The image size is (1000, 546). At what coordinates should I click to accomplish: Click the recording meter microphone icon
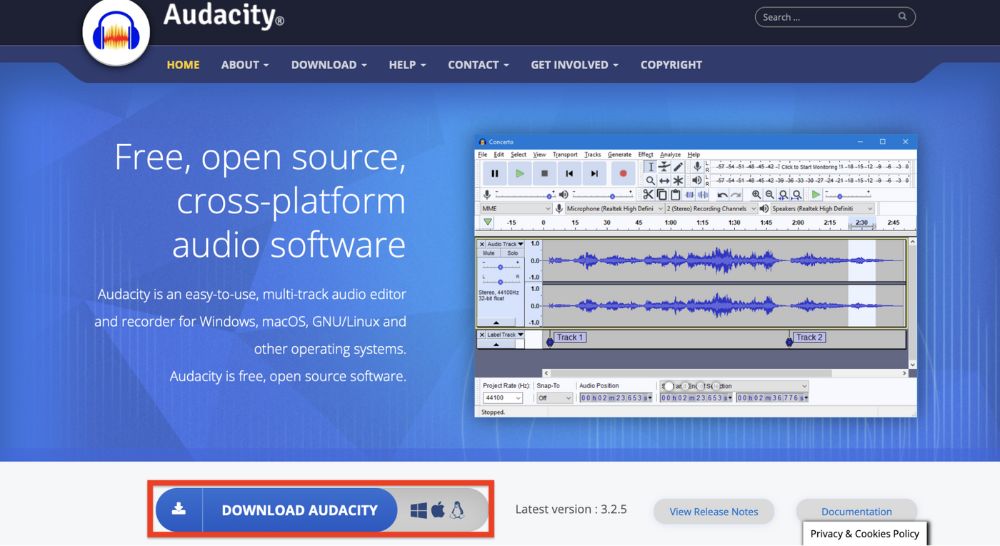[x=697, y=166]
